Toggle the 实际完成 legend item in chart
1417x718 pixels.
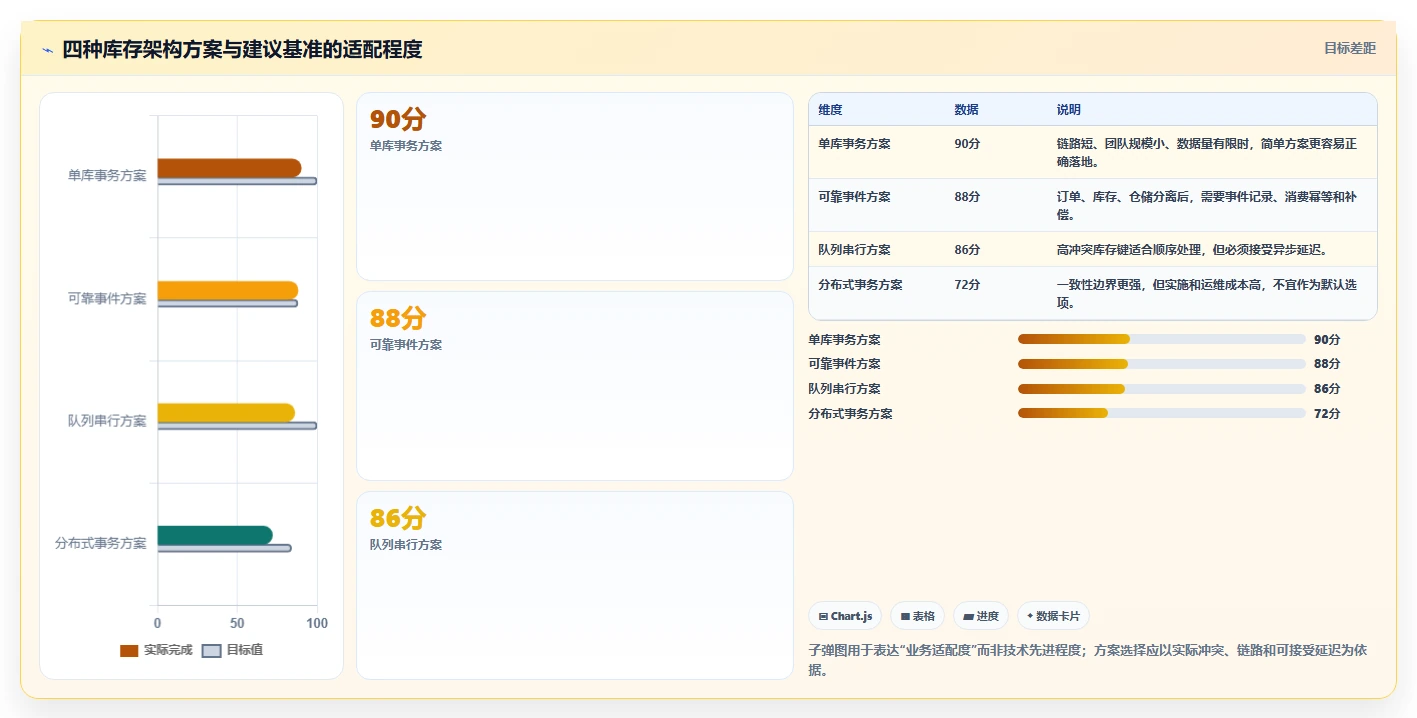tap(156, 650)
